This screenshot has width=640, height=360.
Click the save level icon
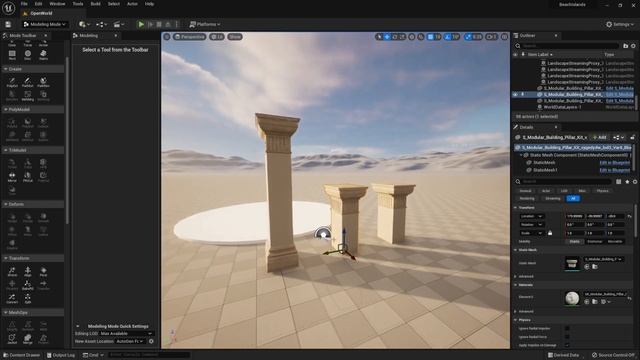click(x=8, y=24)
